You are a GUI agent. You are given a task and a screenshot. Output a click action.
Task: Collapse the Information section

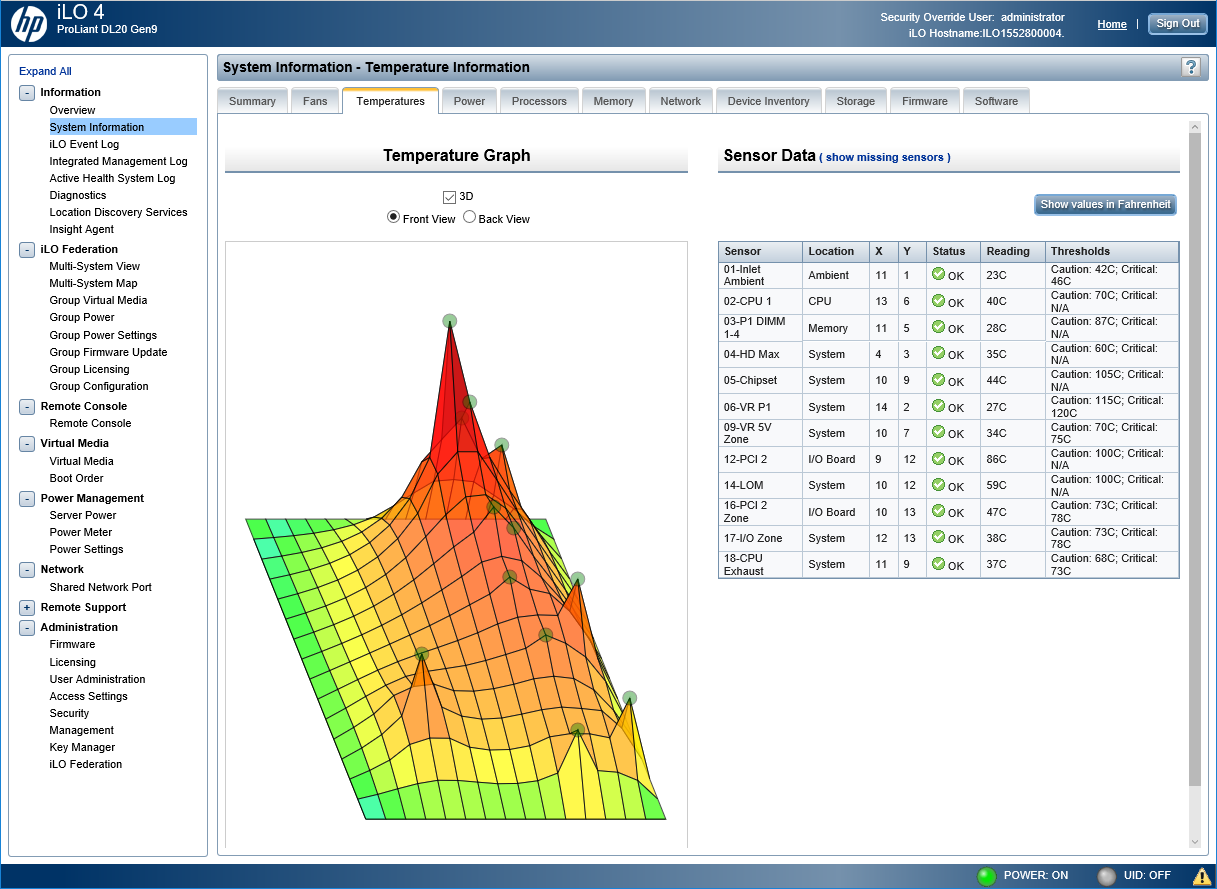(x=27, y=92)
